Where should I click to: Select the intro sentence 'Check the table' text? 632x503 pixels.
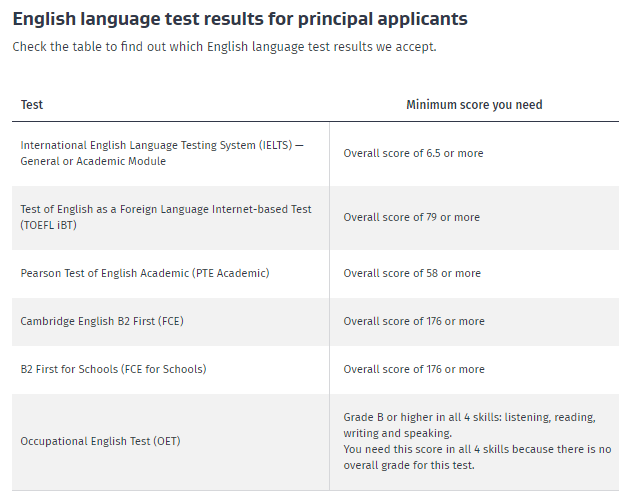(224, 47)
